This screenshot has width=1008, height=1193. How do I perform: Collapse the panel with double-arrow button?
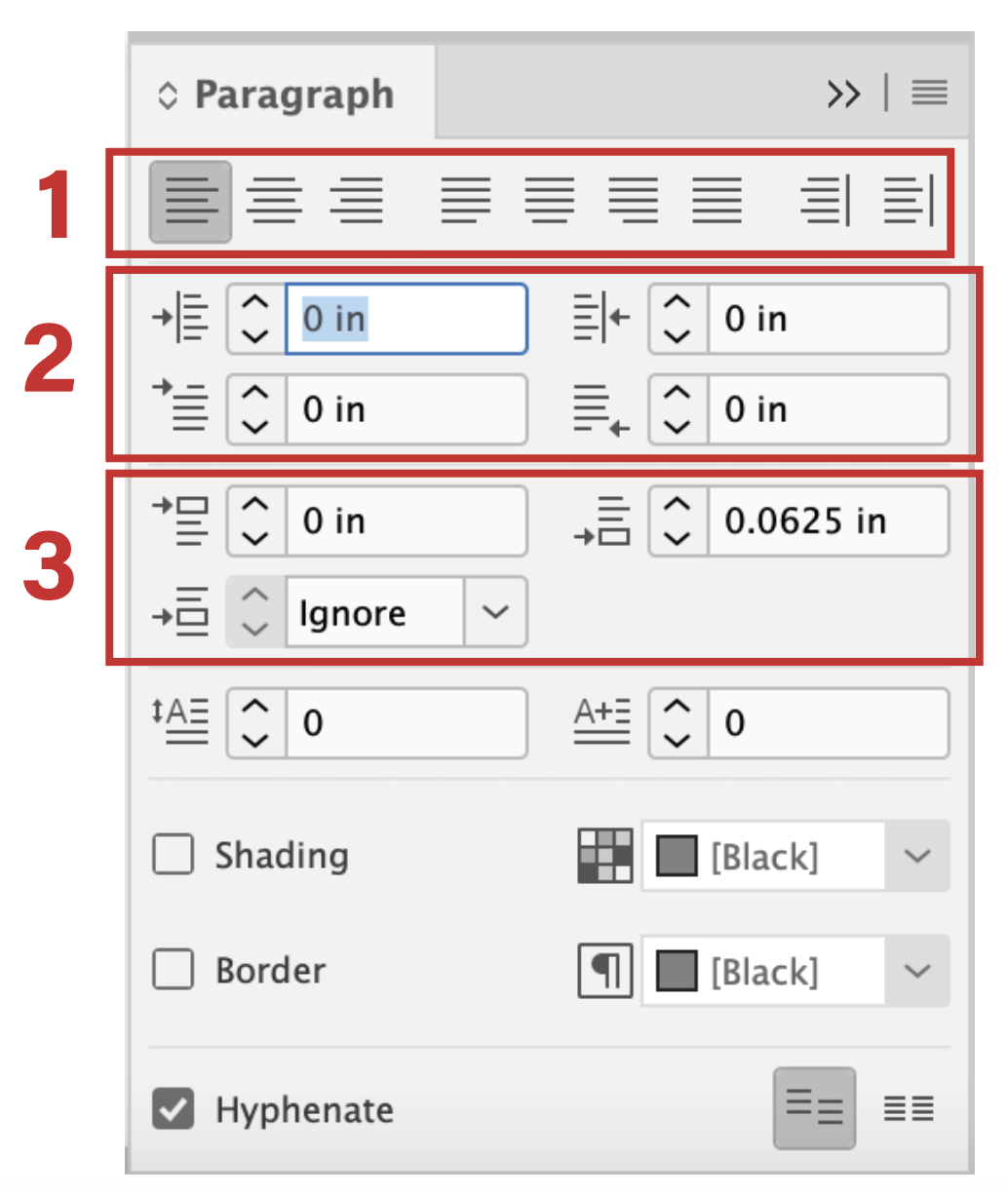tap(844, 95)
